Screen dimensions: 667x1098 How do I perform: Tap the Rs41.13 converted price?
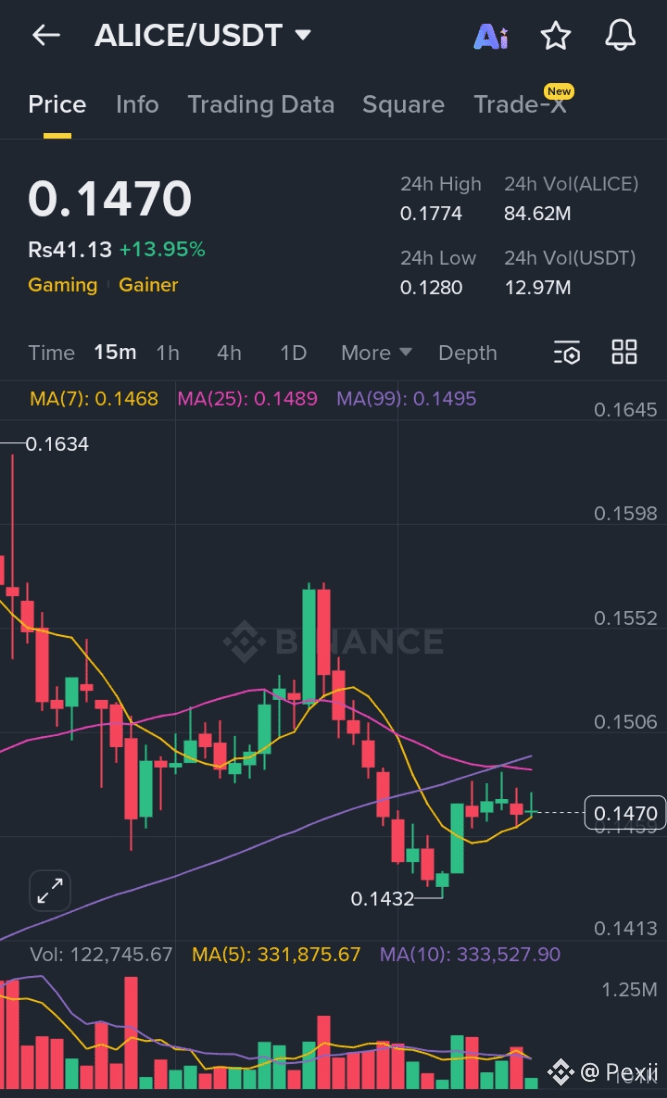click(x=69, y=249)
